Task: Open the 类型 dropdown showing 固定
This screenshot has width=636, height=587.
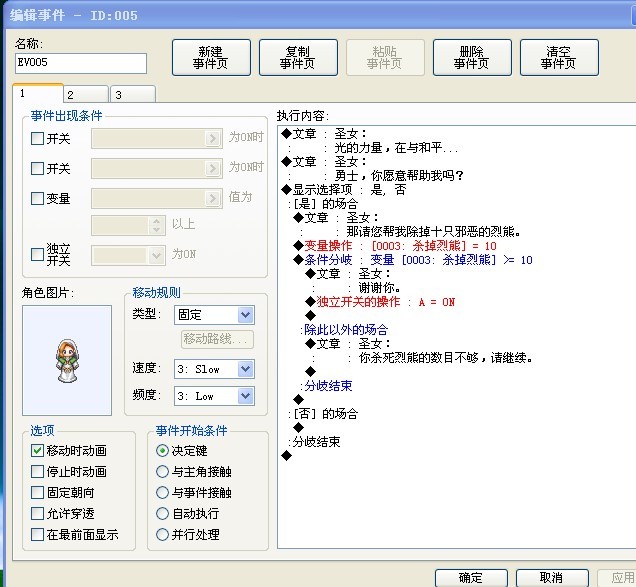Action: (214, 315)
